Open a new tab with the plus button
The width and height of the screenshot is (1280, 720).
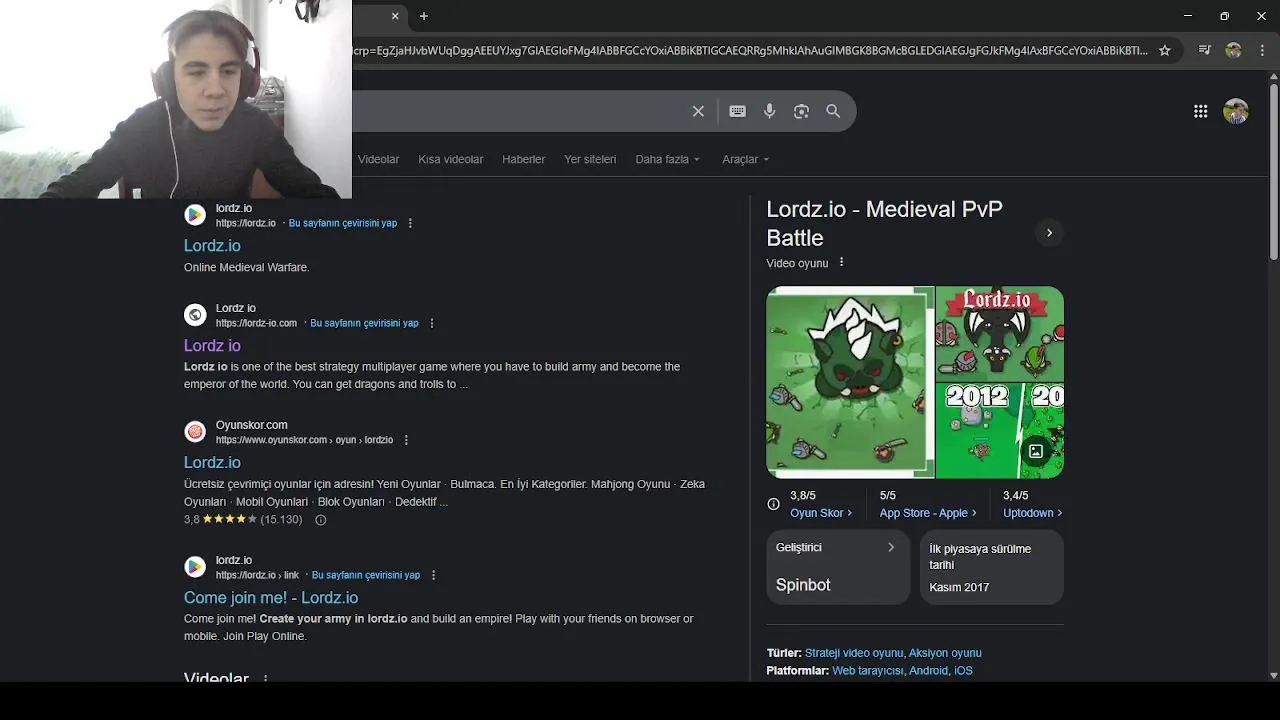(x=424, y=16)
